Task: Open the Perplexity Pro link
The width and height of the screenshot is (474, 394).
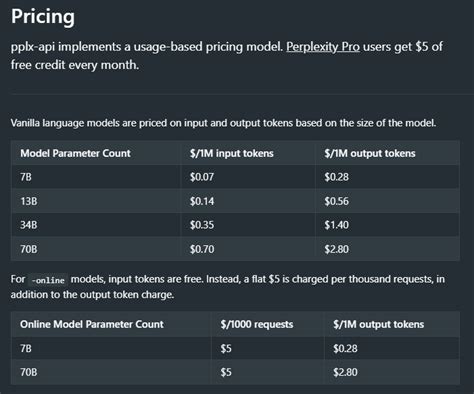Action: 323,47
